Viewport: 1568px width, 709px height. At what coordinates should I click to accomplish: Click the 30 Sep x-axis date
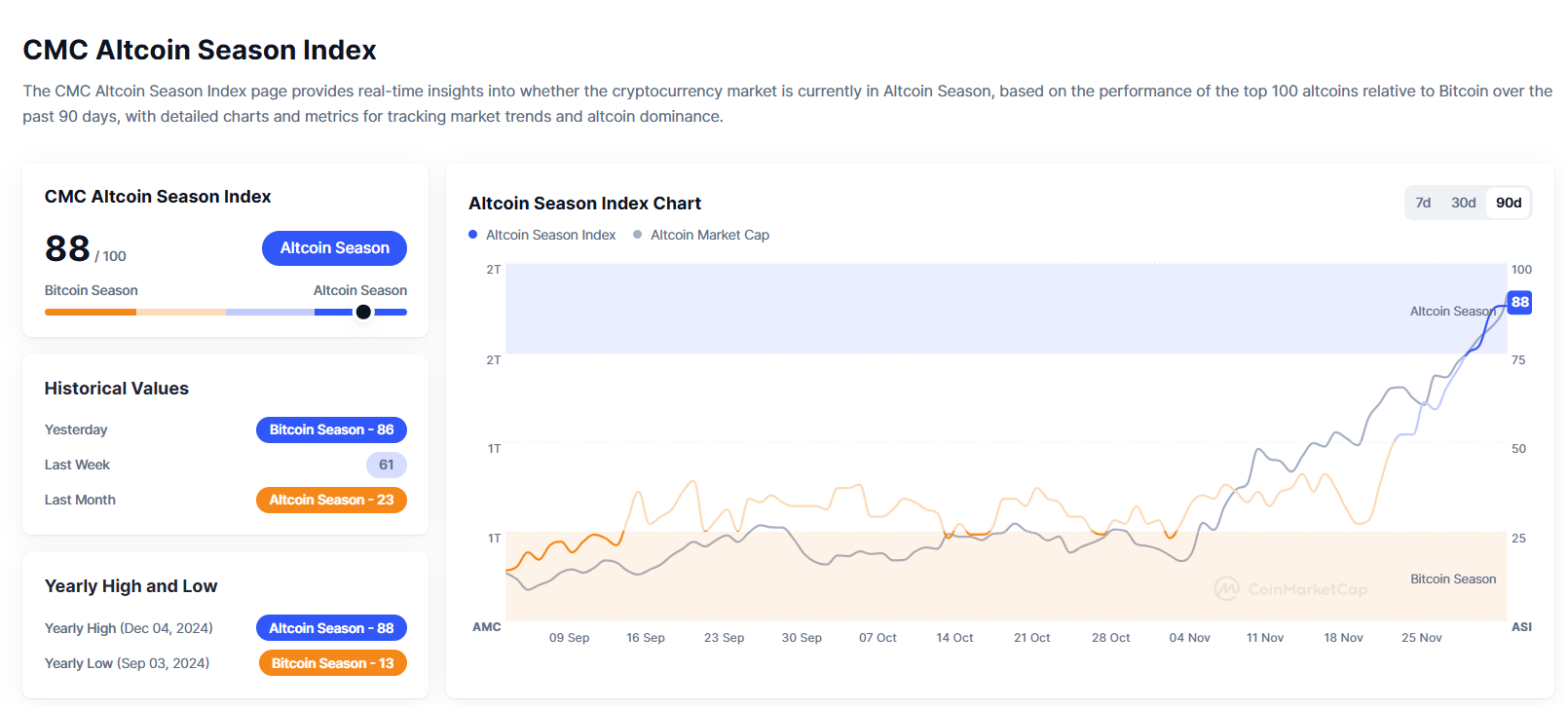point(802,638)
